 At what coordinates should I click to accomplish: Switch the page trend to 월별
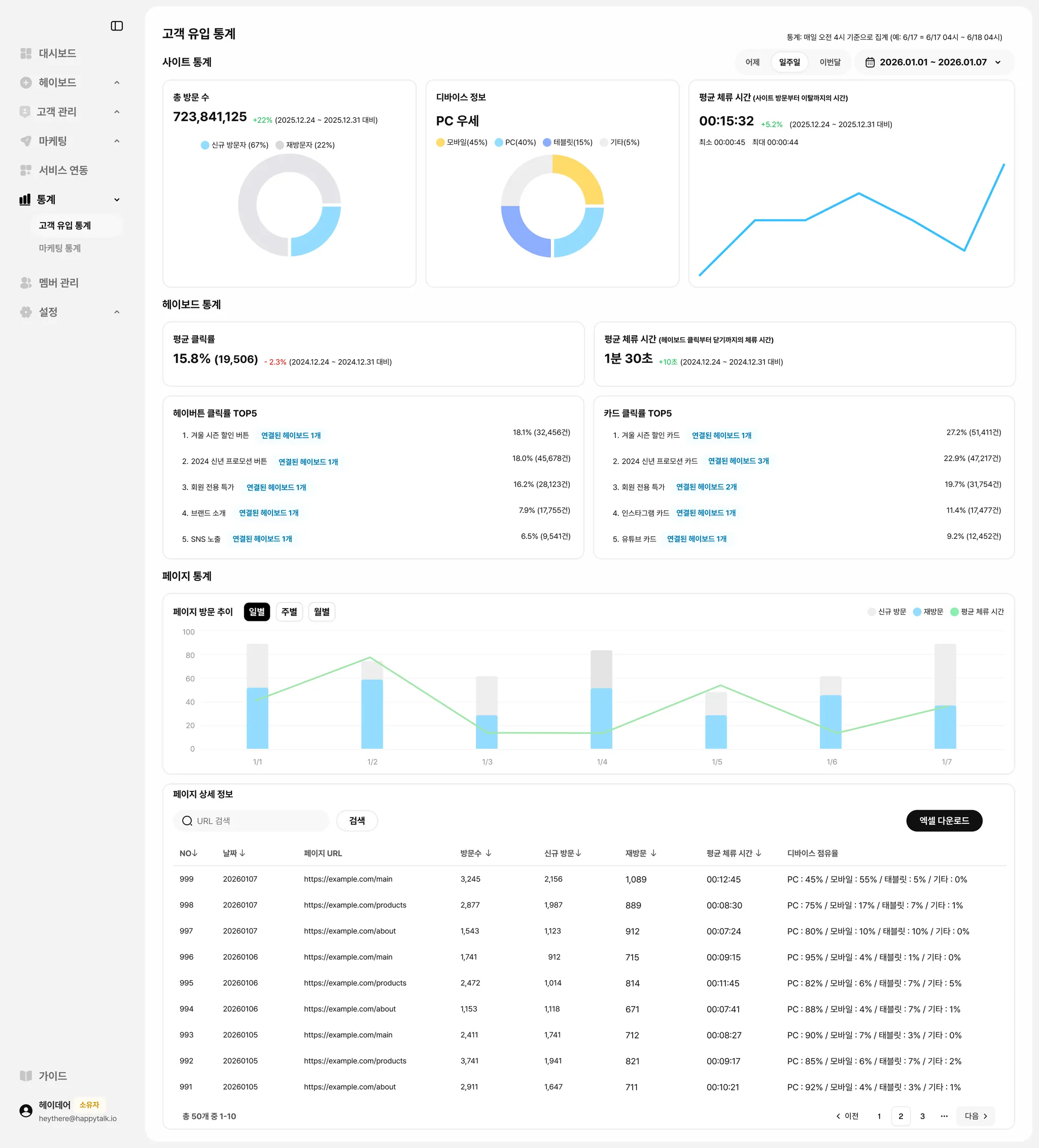point(321,612)
